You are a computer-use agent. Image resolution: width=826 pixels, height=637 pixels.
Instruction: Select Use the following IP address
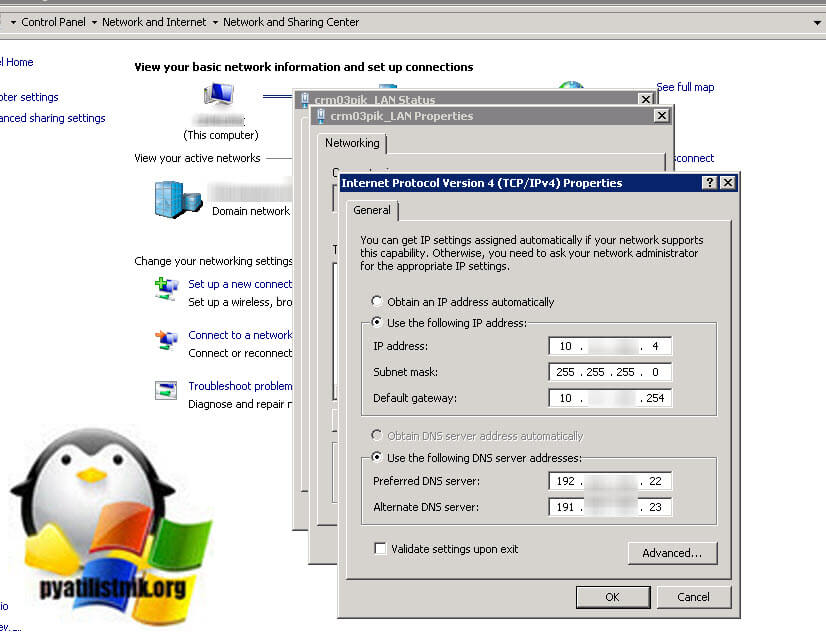click(377, 323)
